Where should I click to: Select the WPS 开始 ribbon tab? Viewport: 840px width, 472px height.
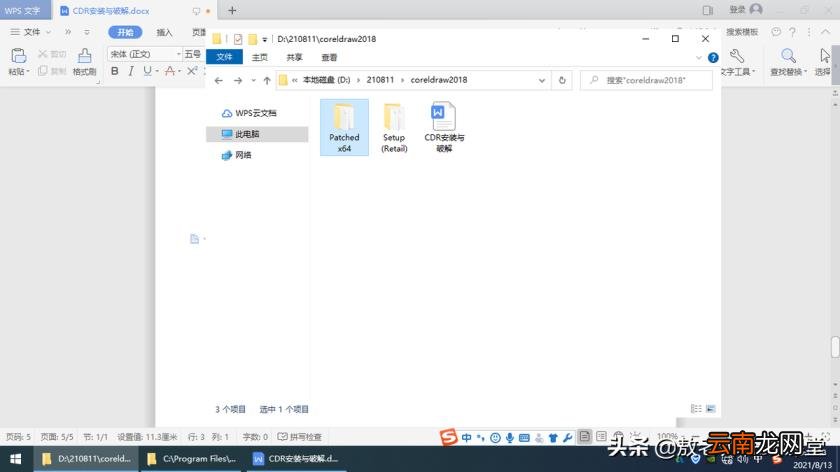coord(125,32)
